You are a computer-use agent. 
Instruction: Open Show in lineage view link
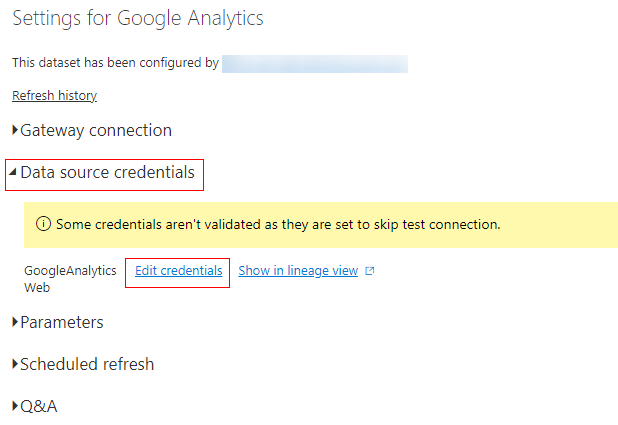298,271
